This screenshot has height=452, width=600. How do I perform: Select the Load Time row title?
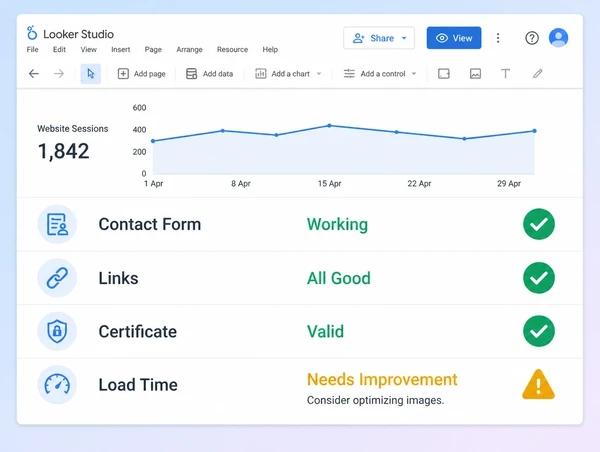[138, 385]
